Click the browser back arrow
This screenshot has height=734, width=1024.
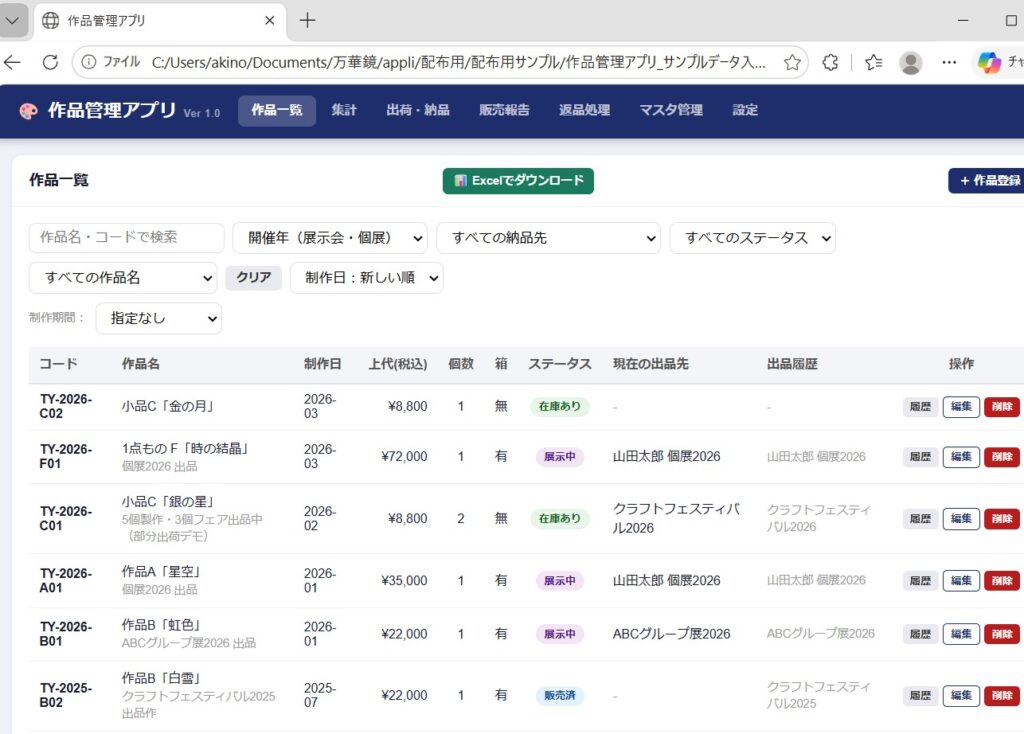(12, 62)
